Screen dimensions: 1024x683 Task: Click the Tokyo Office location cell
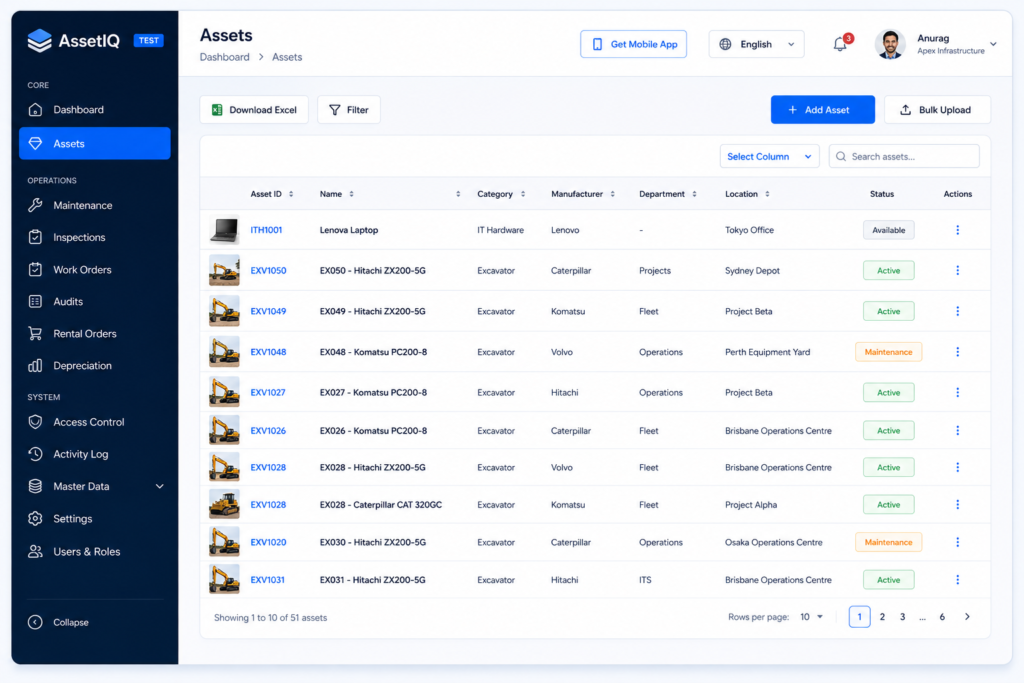point(749,230)
